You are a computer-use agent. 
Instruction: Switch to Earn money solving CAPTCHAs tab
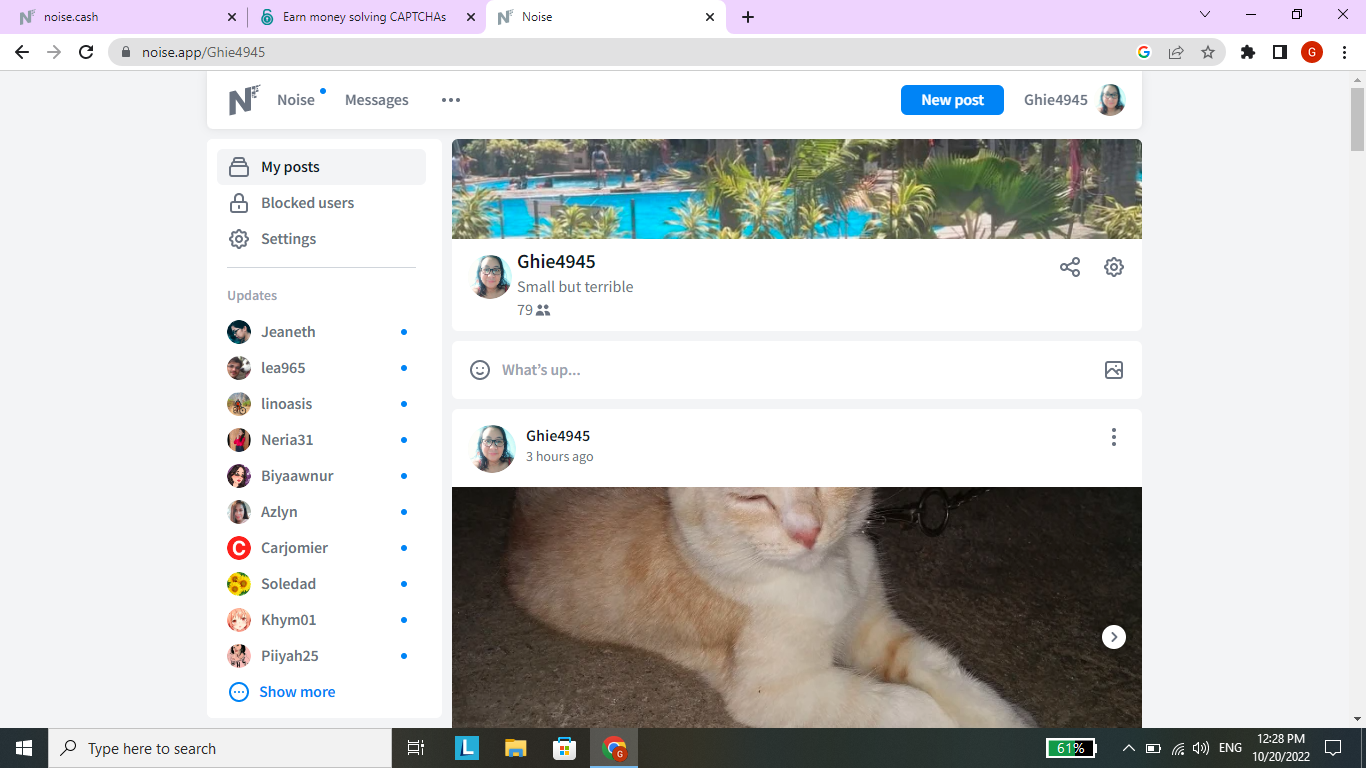tap(366, 17)
